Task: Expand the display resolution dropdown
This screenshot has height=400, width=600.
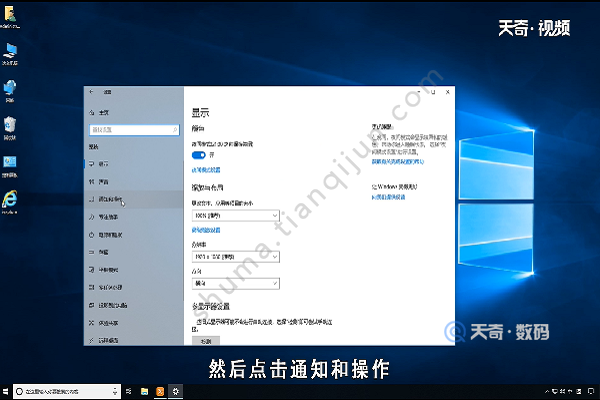Action: click(x=235, y=257)
